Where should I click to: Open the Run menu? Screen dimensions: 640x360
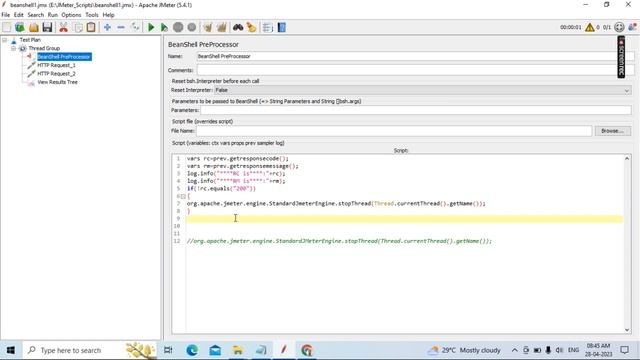pyautogui.click(x=53, y=15)
